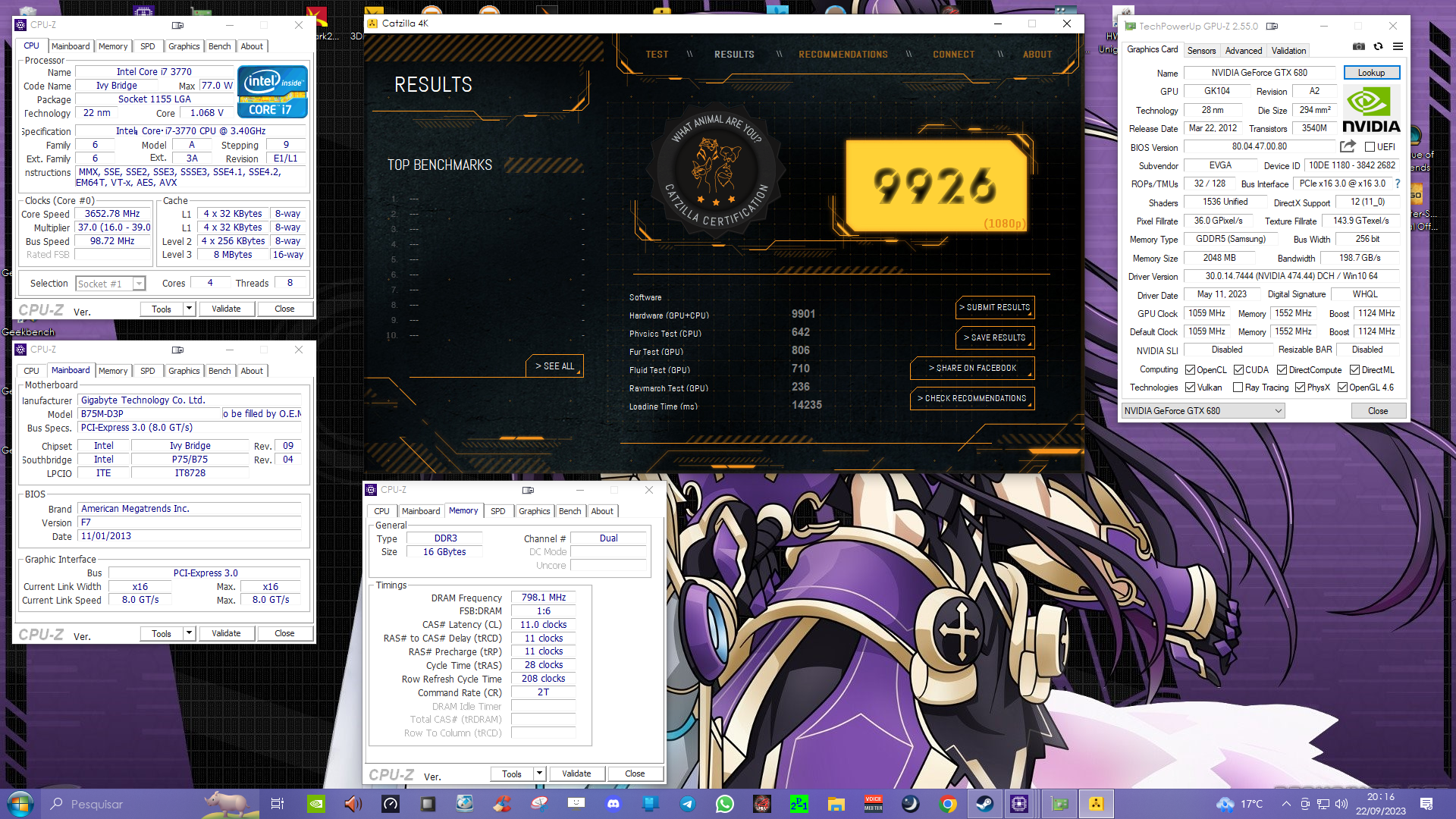
Task: Click the pin icon in GPU-Z title bar
Action: tap(1272, 26)
